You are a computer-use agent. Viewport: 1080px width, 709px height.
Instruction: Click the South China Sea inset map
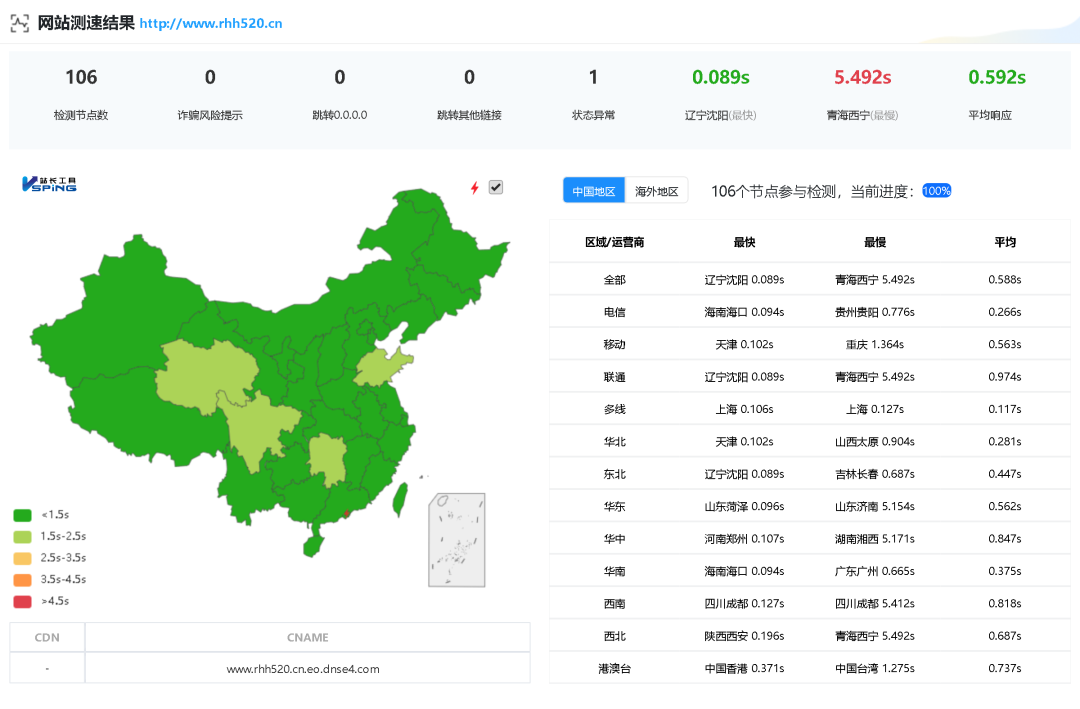pyautogui.click(x=456, y=540)
